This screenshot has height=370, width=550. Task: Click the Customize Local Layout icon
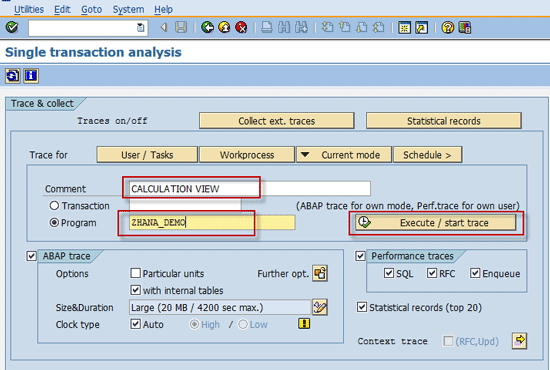click(x=465, y=27)
